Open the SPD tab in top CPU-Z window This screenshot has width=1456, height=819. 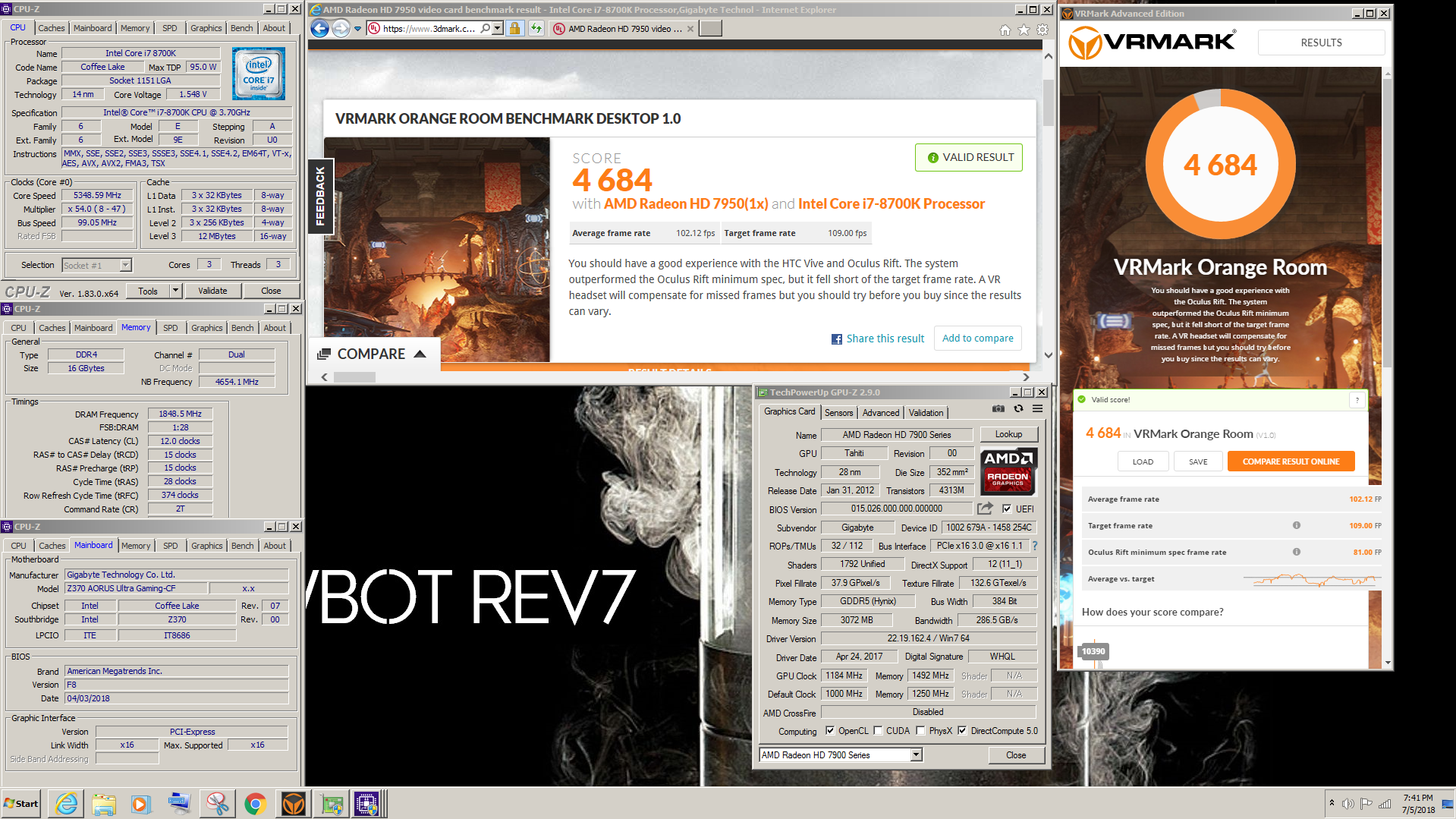point(170,28)
